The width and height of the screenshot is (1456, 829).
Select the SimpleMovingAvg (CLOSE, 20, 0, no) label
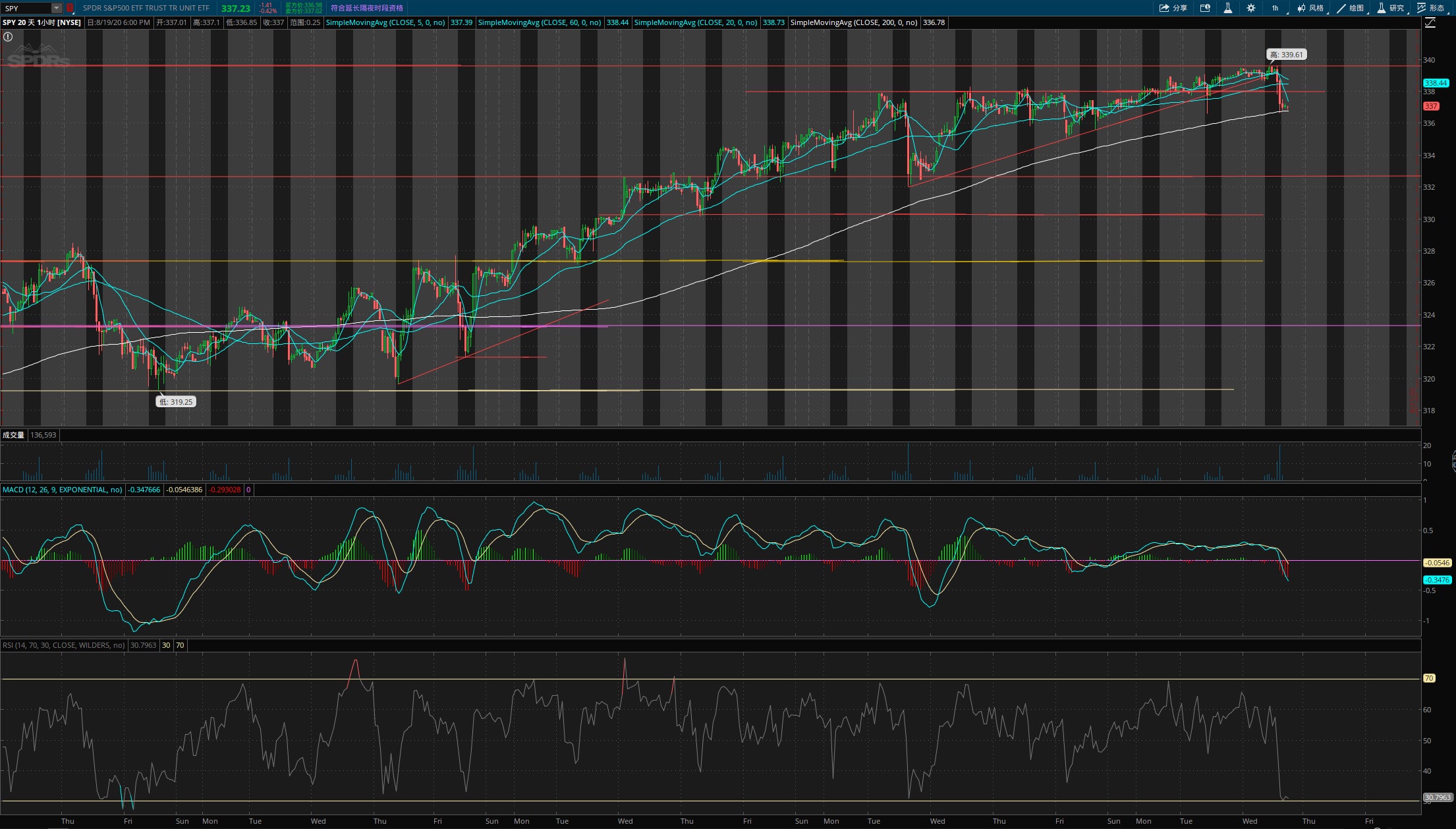point(696,22)
